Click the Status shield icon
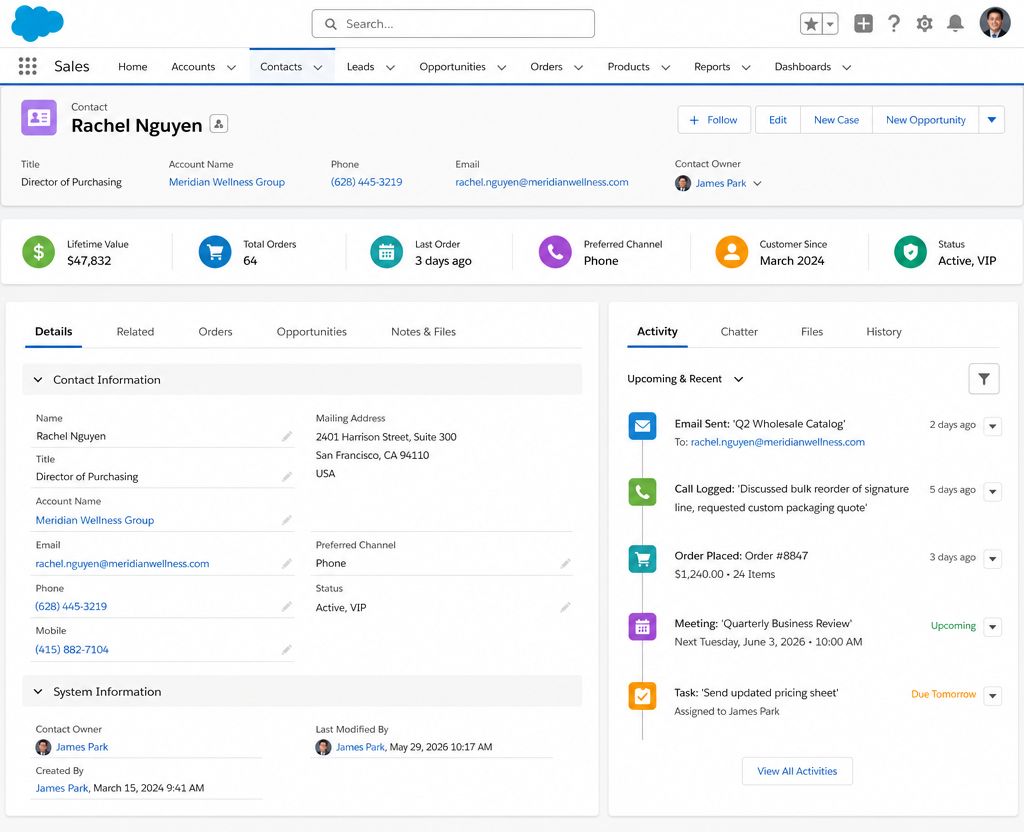 click(x=910, y=252)
